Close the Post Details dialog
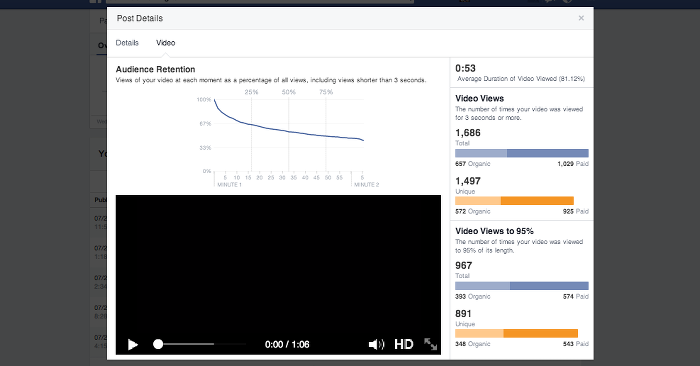This screenshot has width=700, height=366. 581,18
